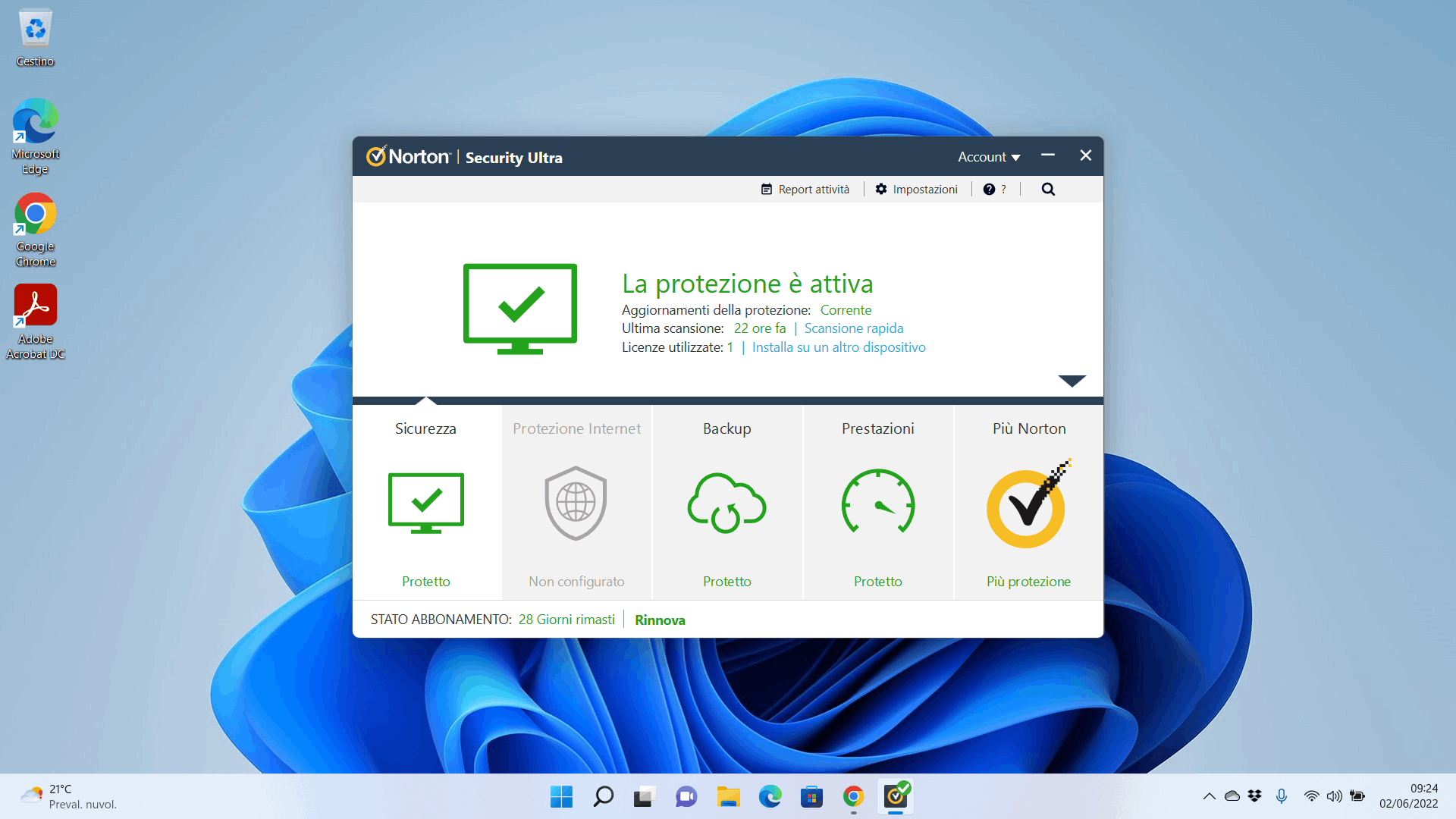Select the Google Chrome desktop shortcut
This screenshot has width=1456, height=819.
pyautogui.click(x=36, y=230)
